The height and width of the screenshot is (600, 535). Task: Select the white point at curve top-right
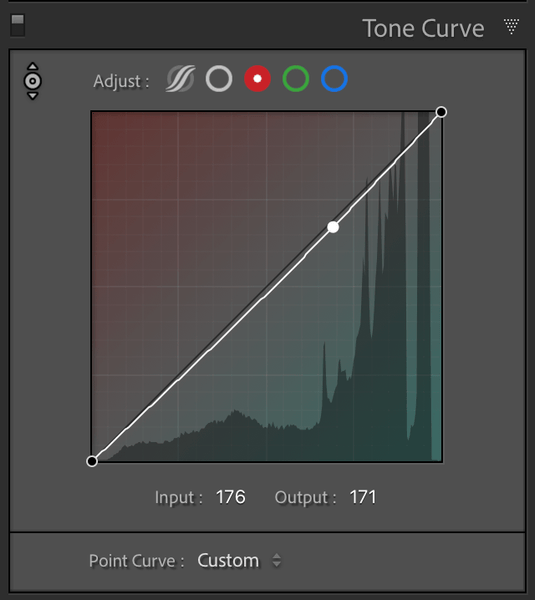[441, 112]
